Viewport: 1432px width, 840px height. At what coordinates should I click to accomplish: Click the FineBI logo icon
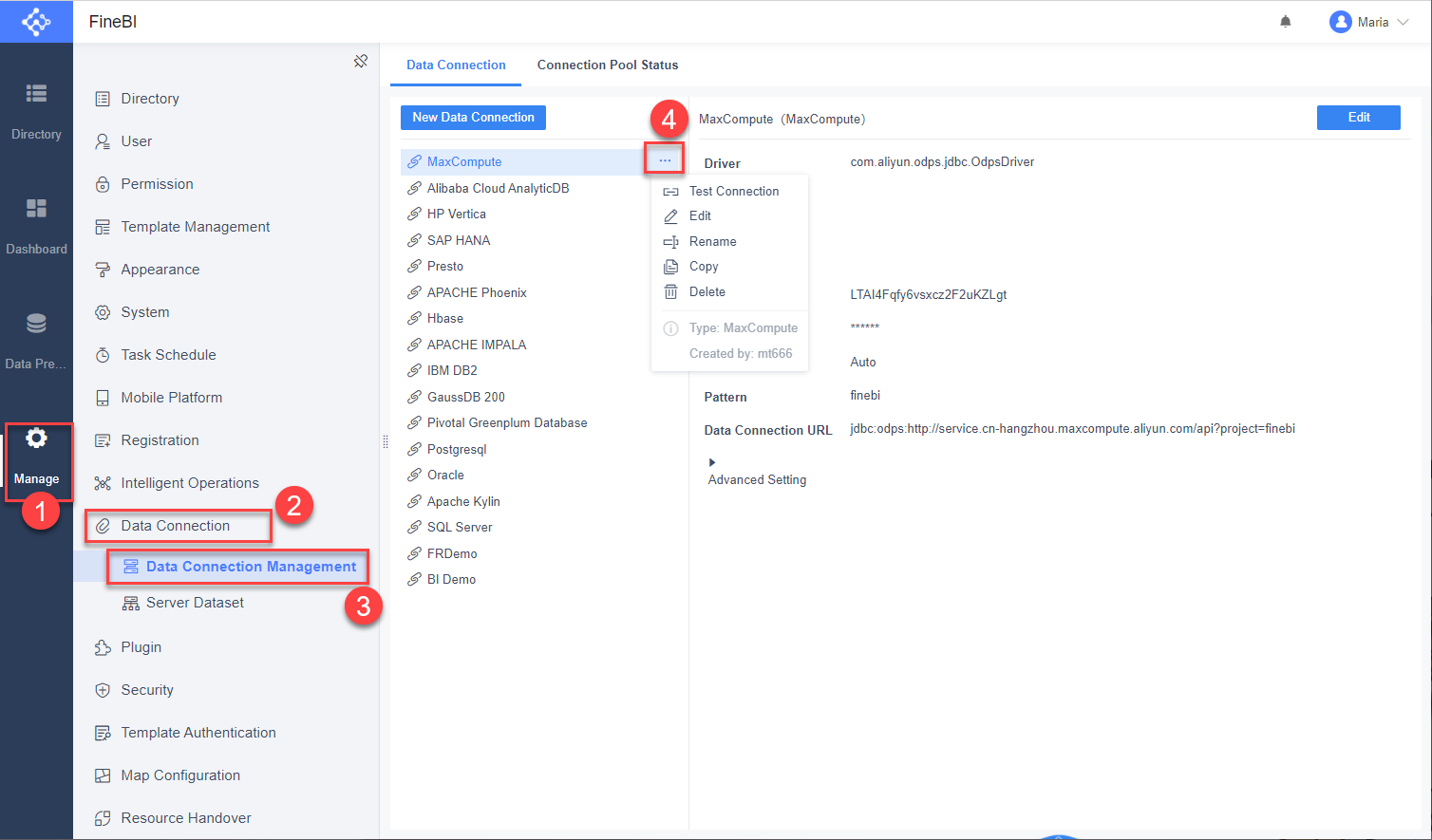[x=36, y=22]
